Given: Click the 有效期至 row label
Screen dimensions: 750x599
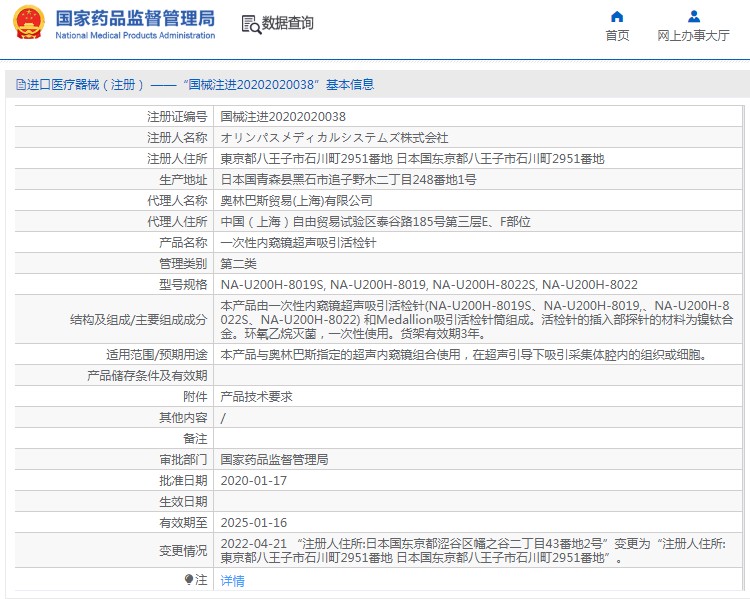Looking at the screenshot, I should [183, 523].
